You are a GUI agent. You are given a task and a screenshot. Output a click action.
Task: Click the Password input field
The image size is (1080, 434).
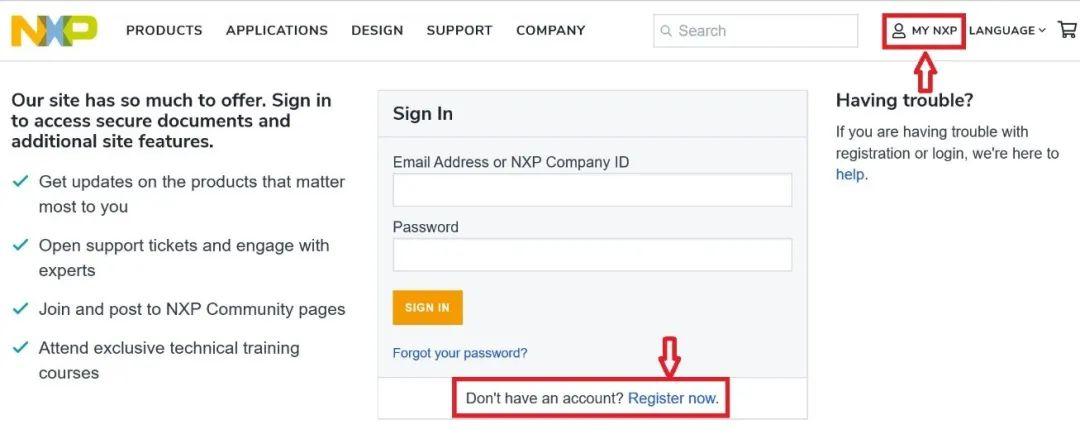(x=592, y=255)
